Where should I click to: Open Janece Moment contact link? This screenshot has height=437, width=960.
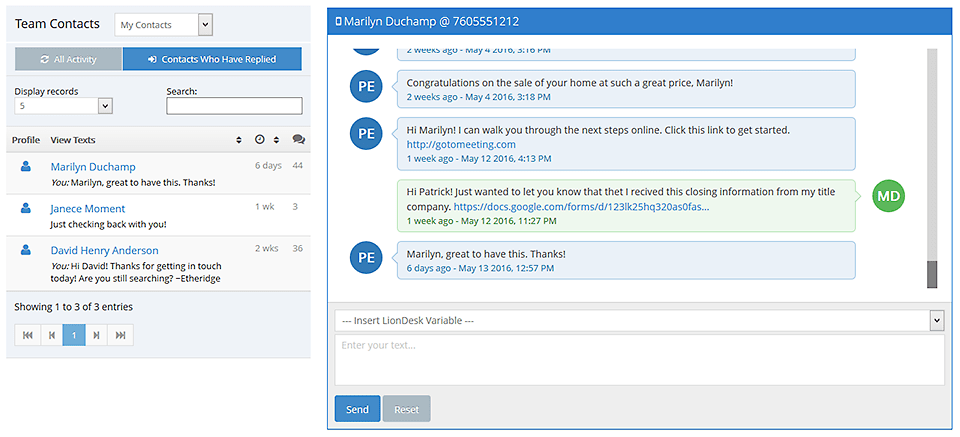(88, 208)
